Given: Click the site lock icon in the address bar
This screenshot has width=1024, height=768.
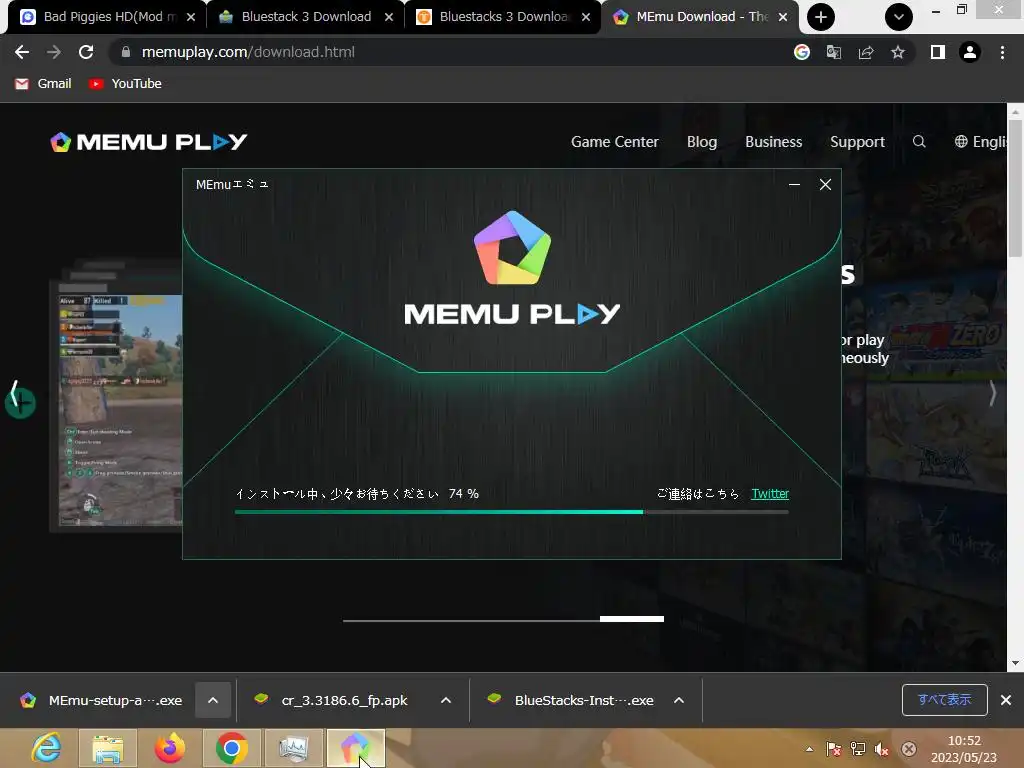Looking at the screenshot, I should pos(126,52).
